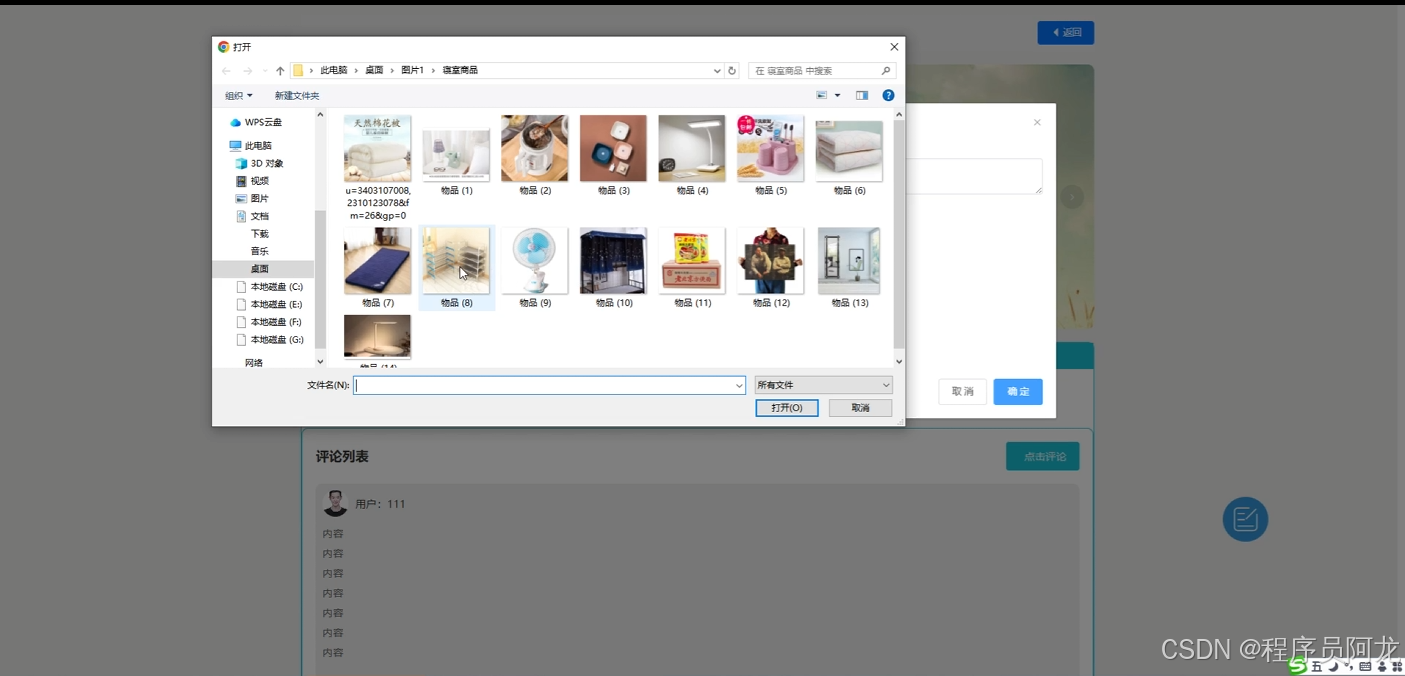
Task: Select thumbnail 物品 (11)
Action: [692, 268]
